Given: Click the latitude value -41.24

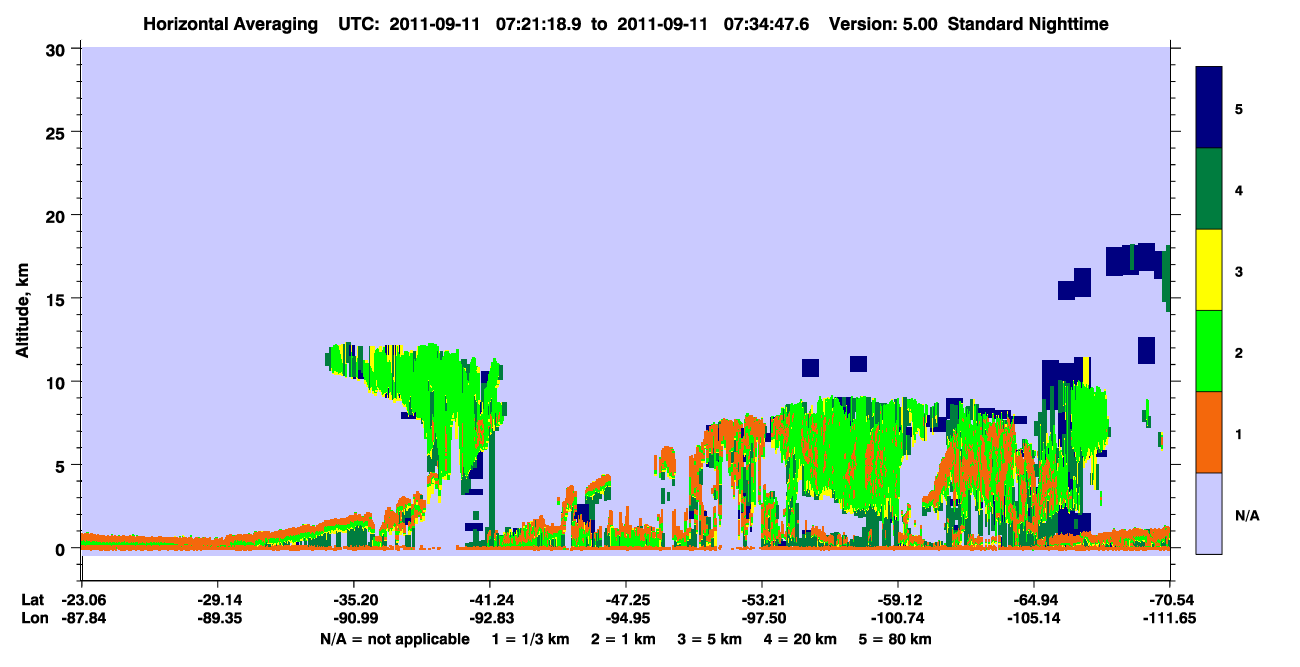Looking at the screenshot, I should click(x=490, y=600).
